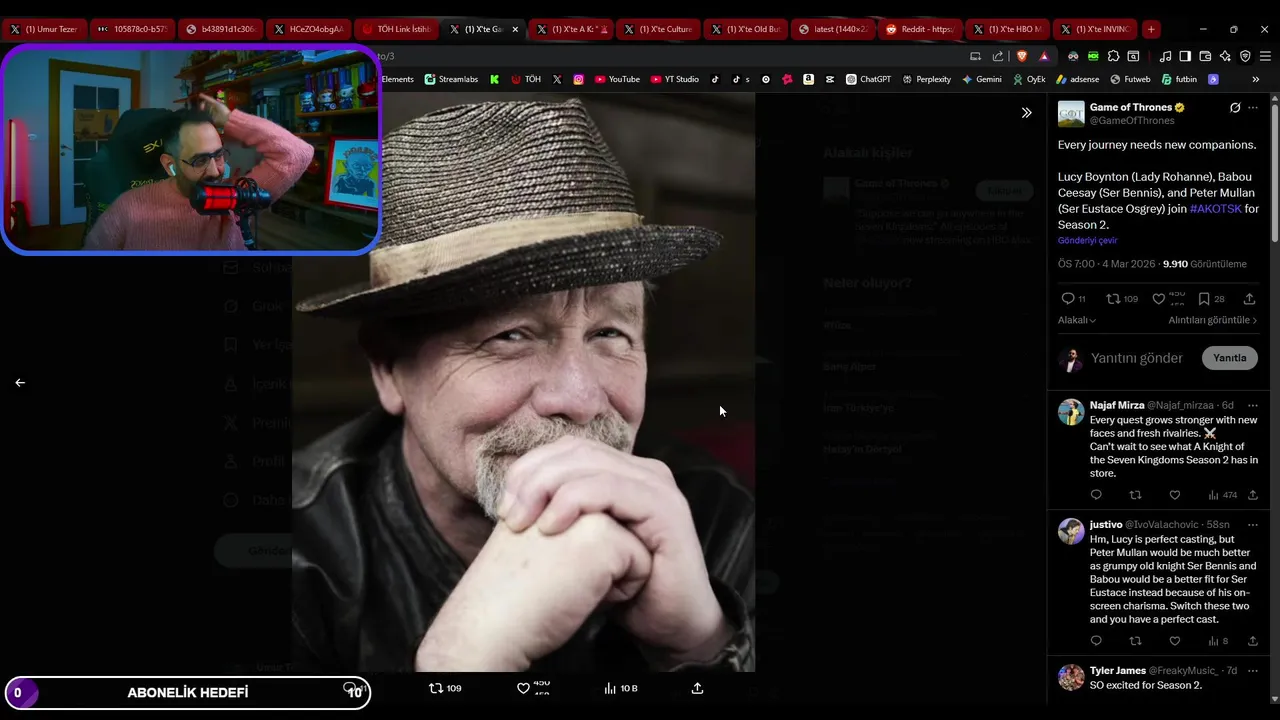Share page icon in the address bar
Viewport: 1280px width, 720px height.
(x=997, y=56)
